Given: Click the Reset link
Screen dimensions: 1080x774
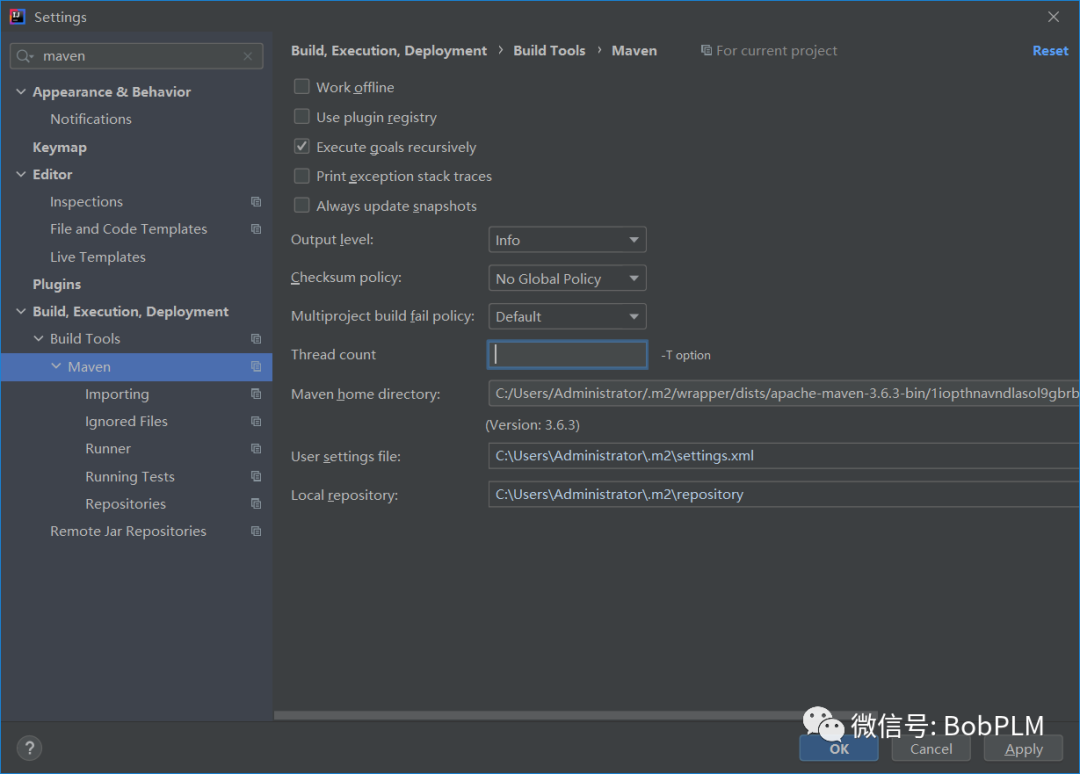Looking at the screenshot, I should pos(1050,51).
